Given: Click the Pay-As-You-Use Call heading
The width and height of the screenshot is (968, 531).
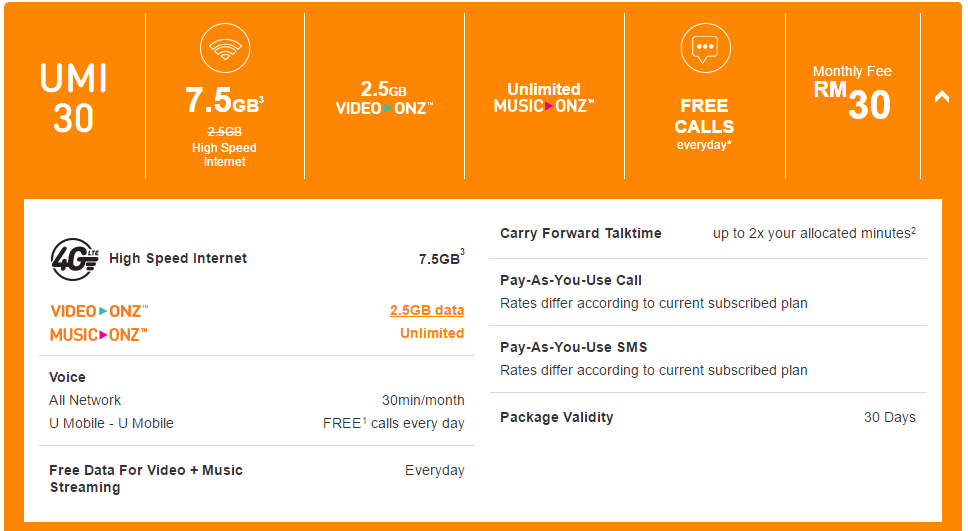Looking at the screenshot, I should point(570,280).
